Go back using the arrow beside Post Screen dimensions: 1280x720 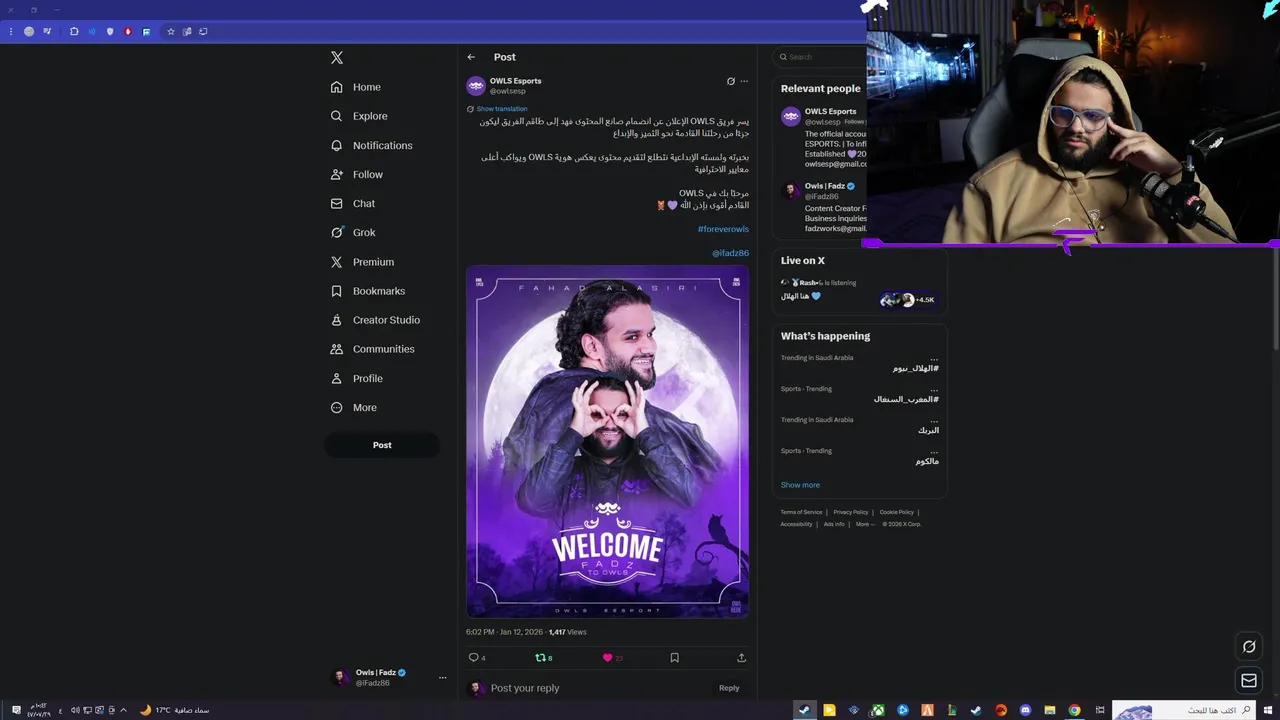471,57
